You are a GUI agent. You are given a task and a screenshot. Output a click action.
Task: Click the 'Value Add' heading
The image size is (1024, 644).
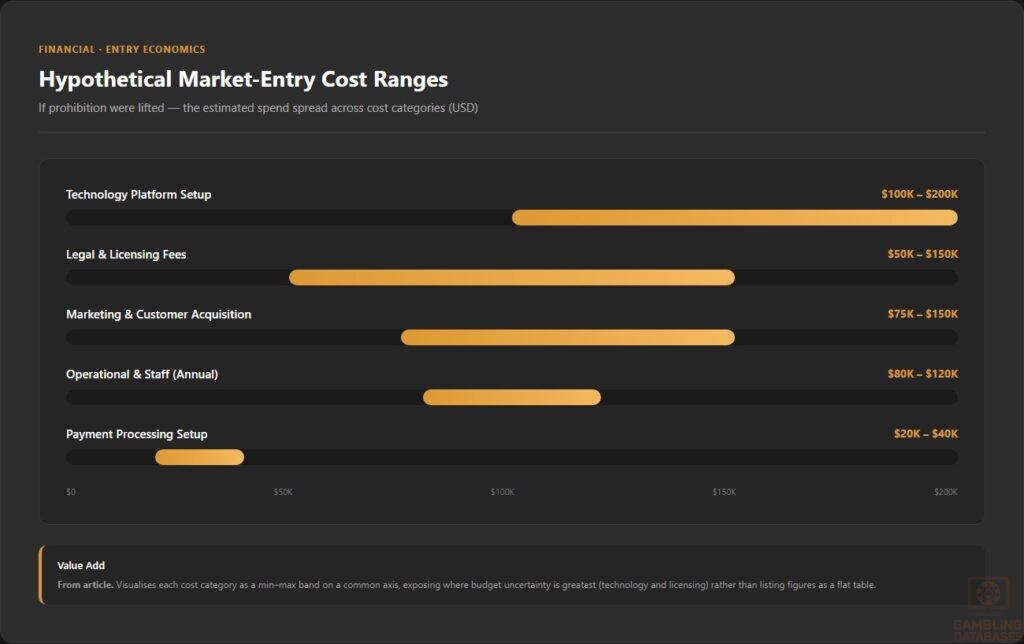(81, 566)
